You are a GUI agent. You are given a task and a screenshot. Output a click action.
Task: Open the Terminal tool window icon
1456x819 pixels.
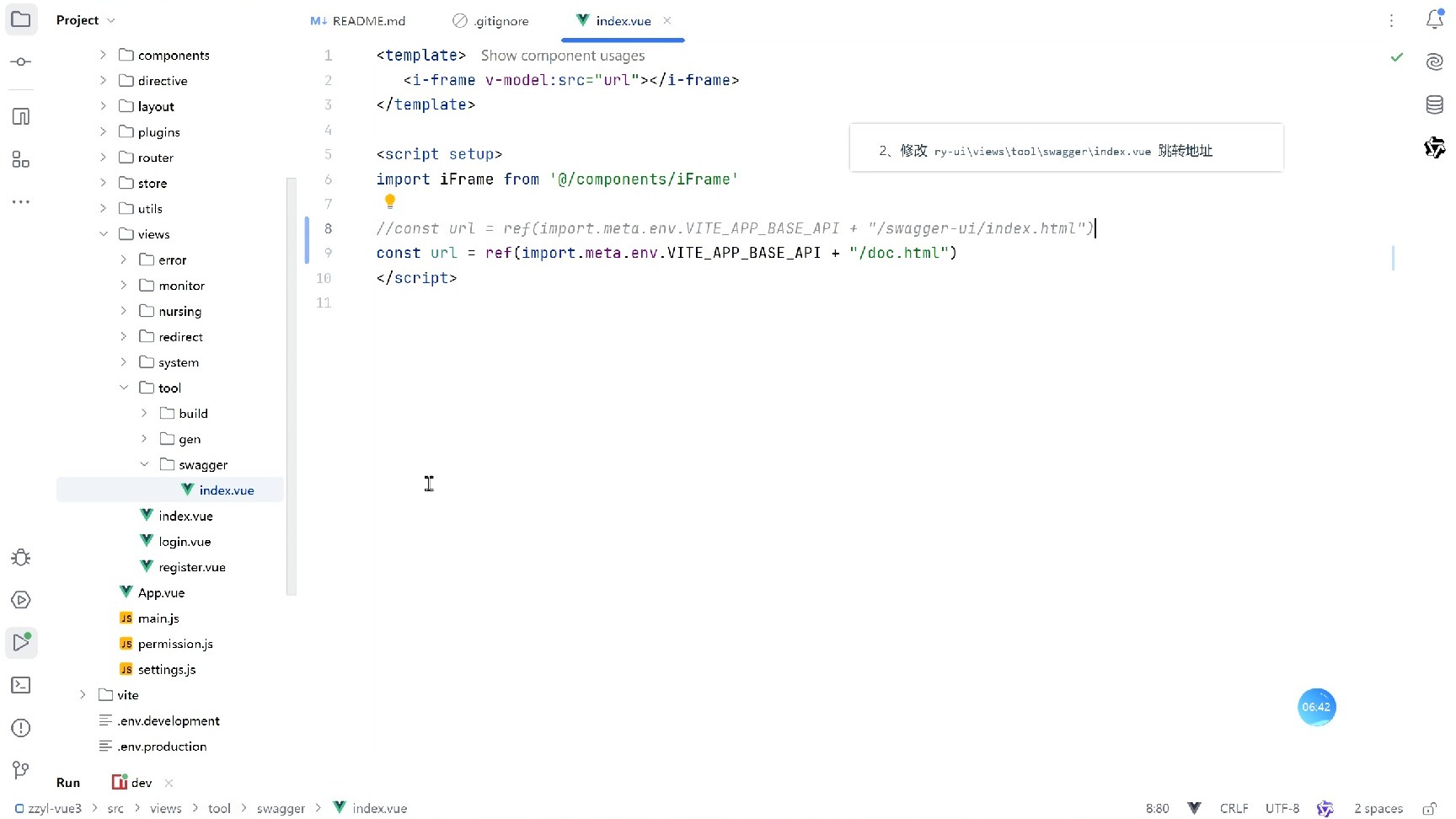click(x=21, y=685)
